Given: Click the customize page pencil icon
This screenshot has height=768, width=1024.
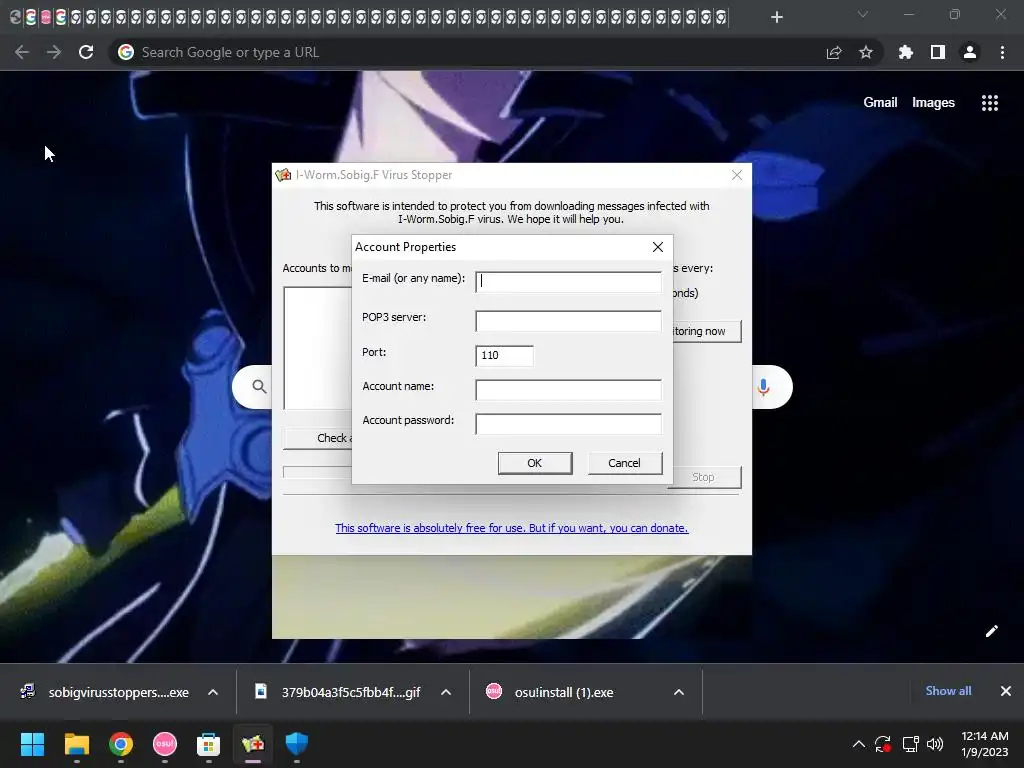Looking at the screenshot, I should tap(991, 631).
